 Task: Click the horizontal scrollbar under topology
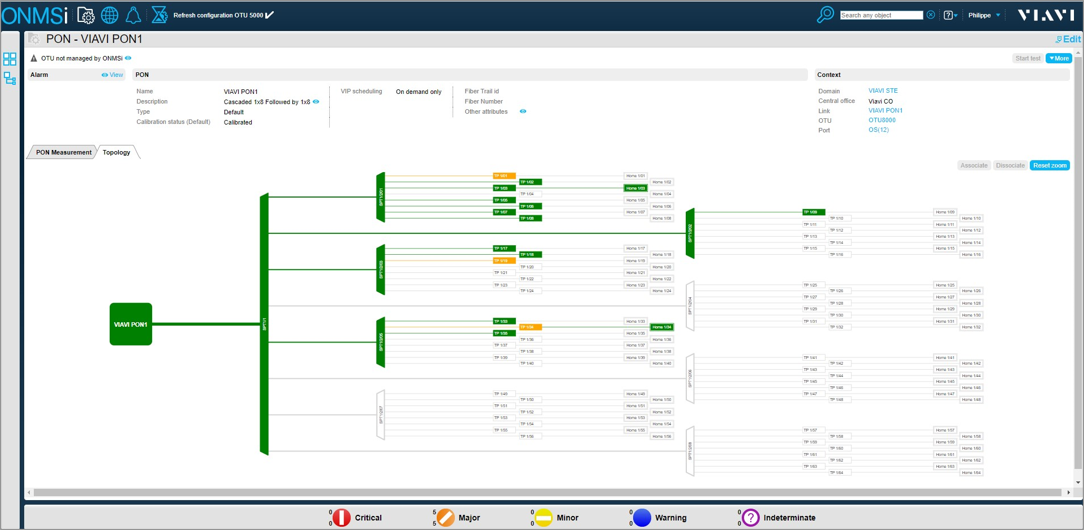point(546,493)
